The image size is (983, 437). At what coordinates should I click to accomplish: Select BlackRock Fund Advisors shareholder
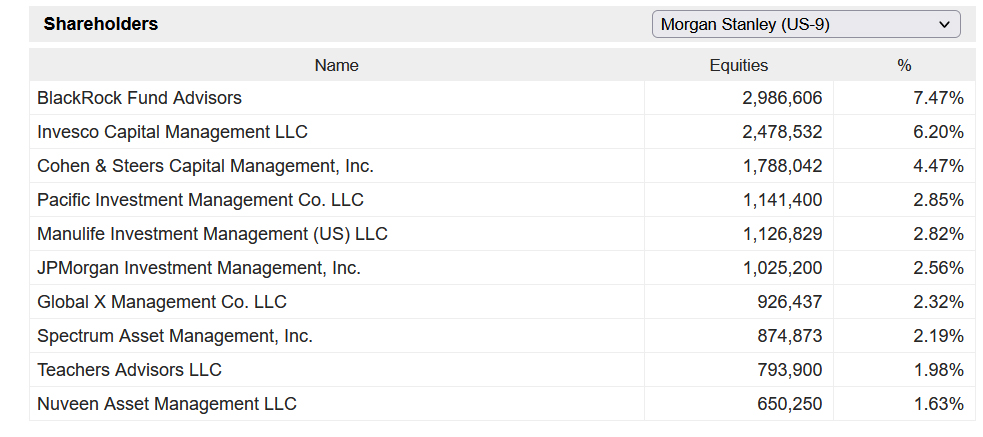[x=139, y=98]
